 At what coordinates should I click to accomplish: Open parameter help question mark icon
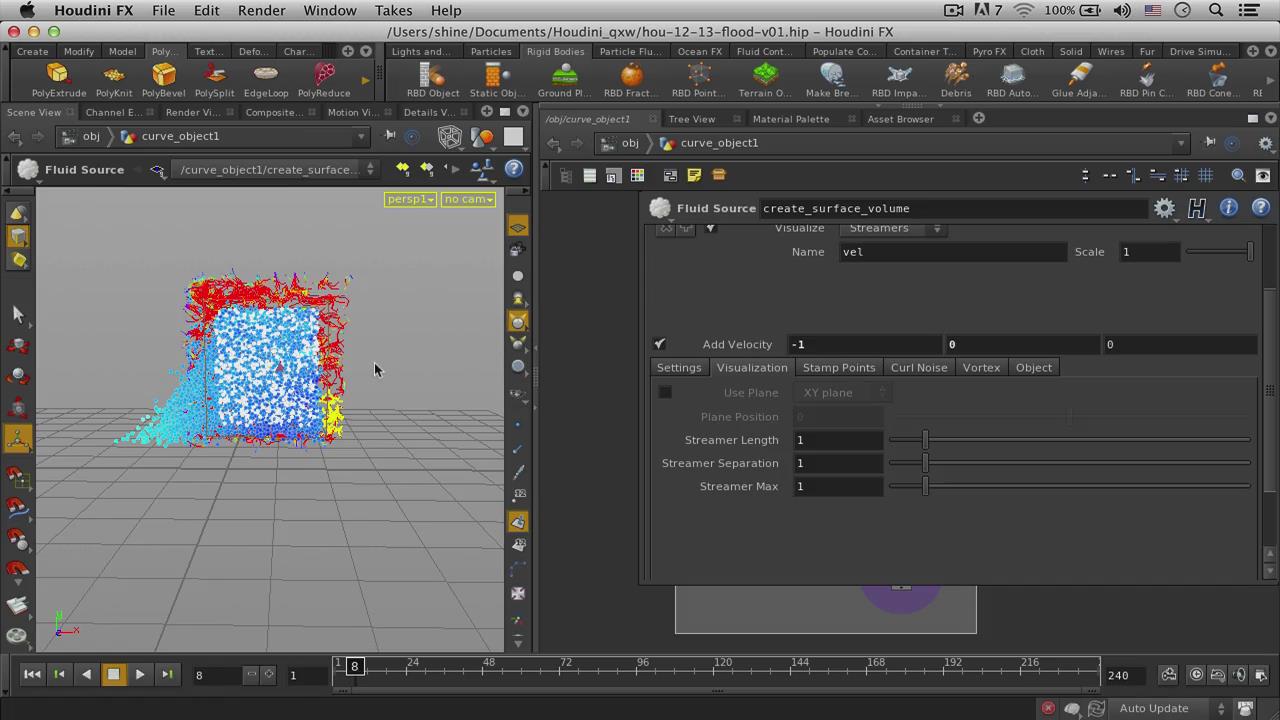pos(1261,208)
